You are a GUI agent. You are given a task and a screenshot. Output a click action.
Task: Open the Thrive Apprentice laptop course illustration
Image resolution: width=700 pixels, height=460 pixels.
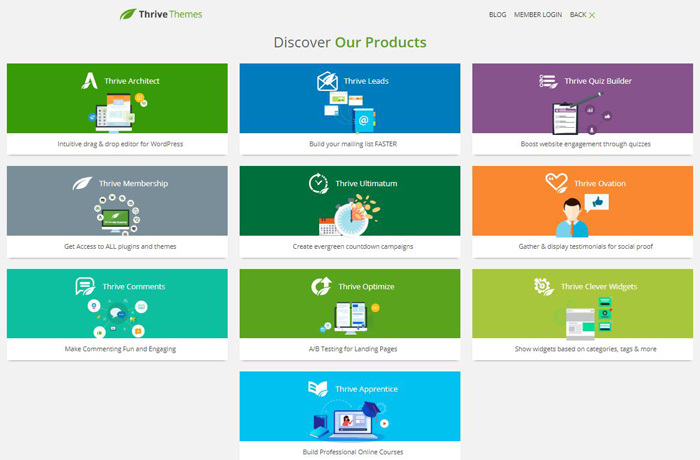[x=350, y=420]
